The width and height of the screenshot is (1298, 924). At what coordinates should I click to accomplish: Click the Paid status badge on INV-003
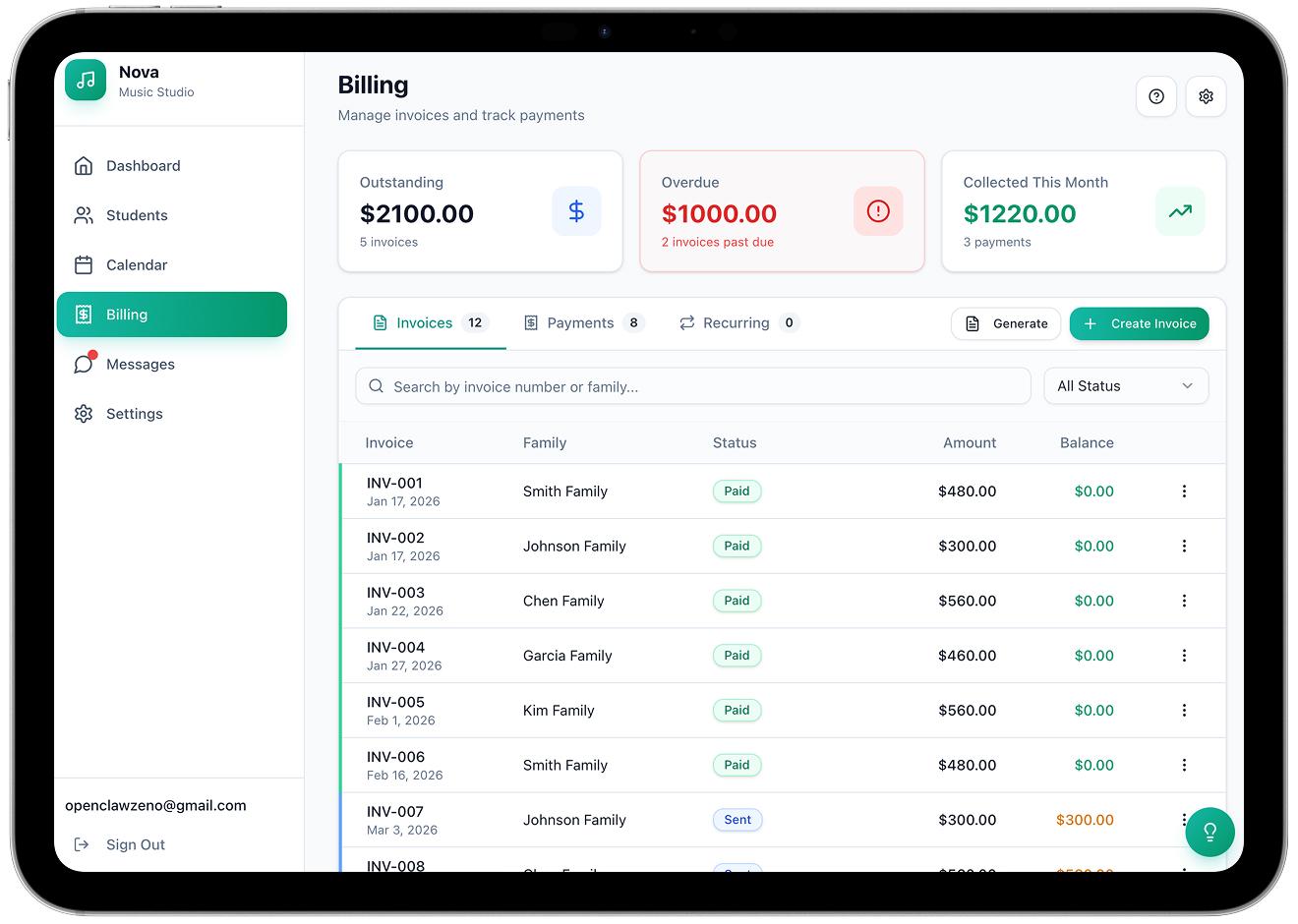point(737,601)
